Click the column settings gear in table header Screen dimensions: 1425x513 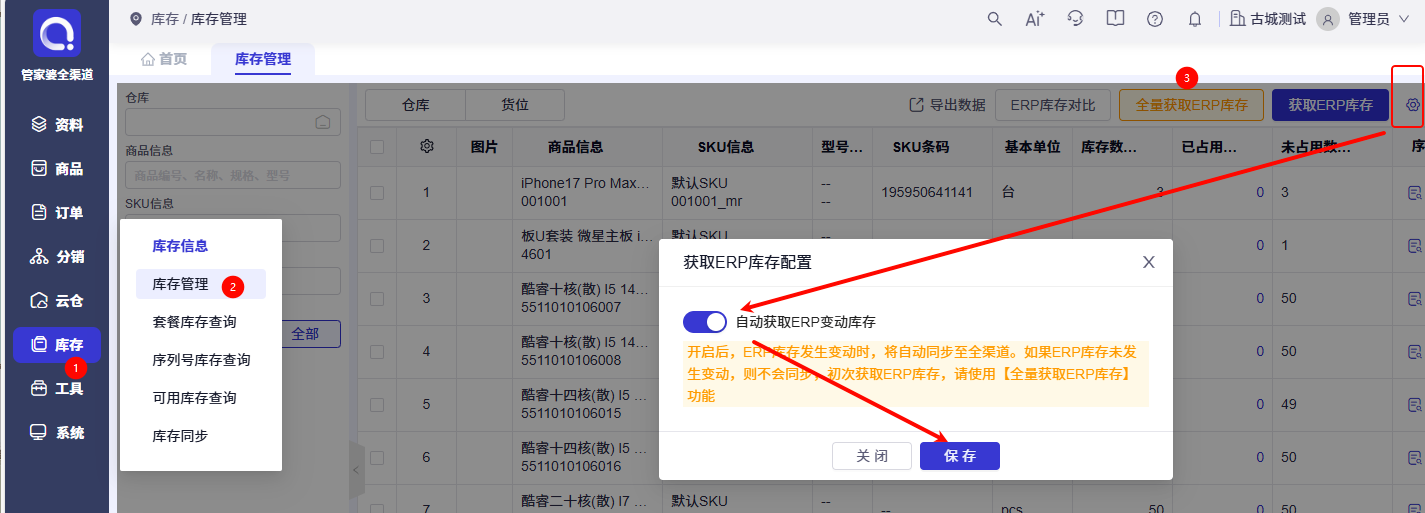[427, 147]
